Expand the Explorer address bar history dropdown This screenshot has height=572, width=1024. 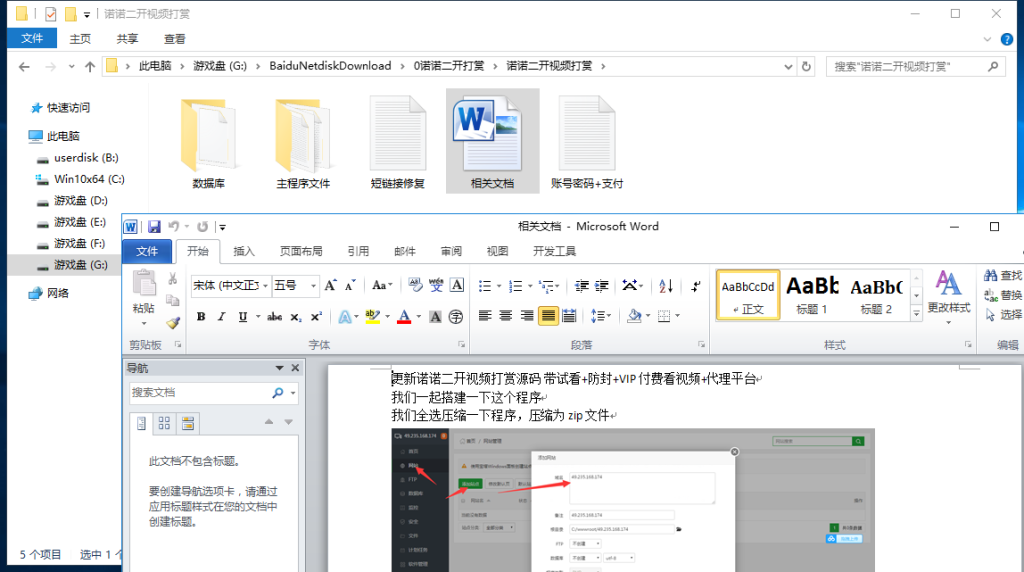(x=788, y=67)
